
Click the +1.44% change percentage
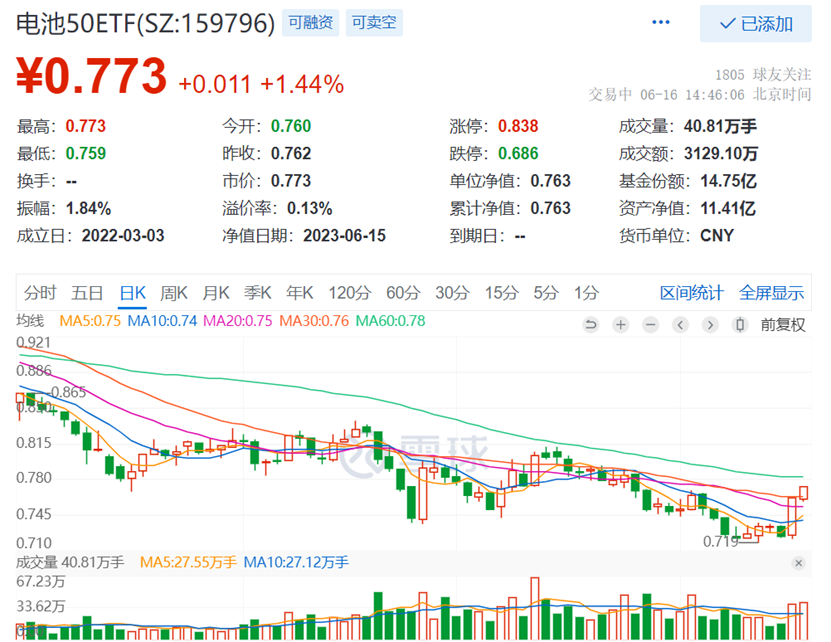click(302, 84)
